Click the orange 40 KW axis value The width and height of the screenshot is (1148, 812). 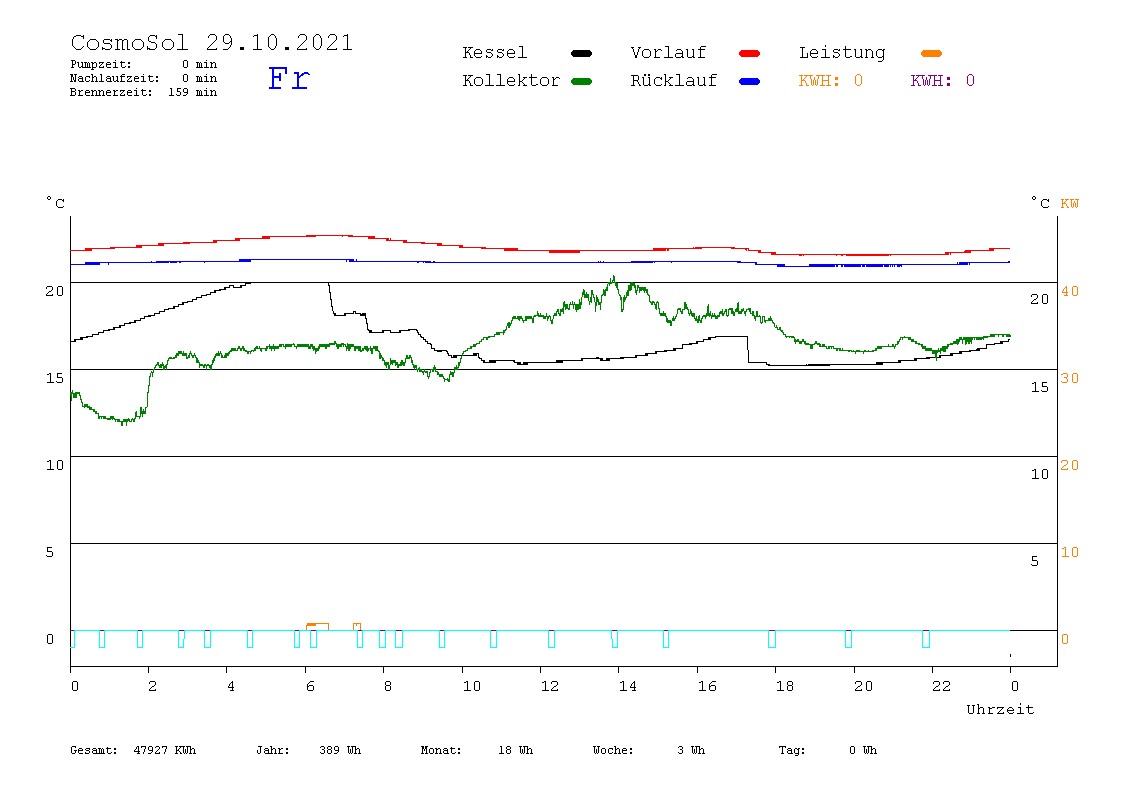[x=1070, y=291]
